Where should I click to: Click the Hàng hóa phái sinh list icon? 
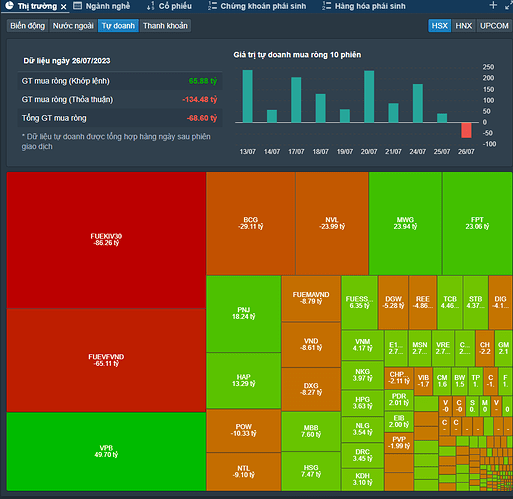pyautogui.click(x=327, y=6)
